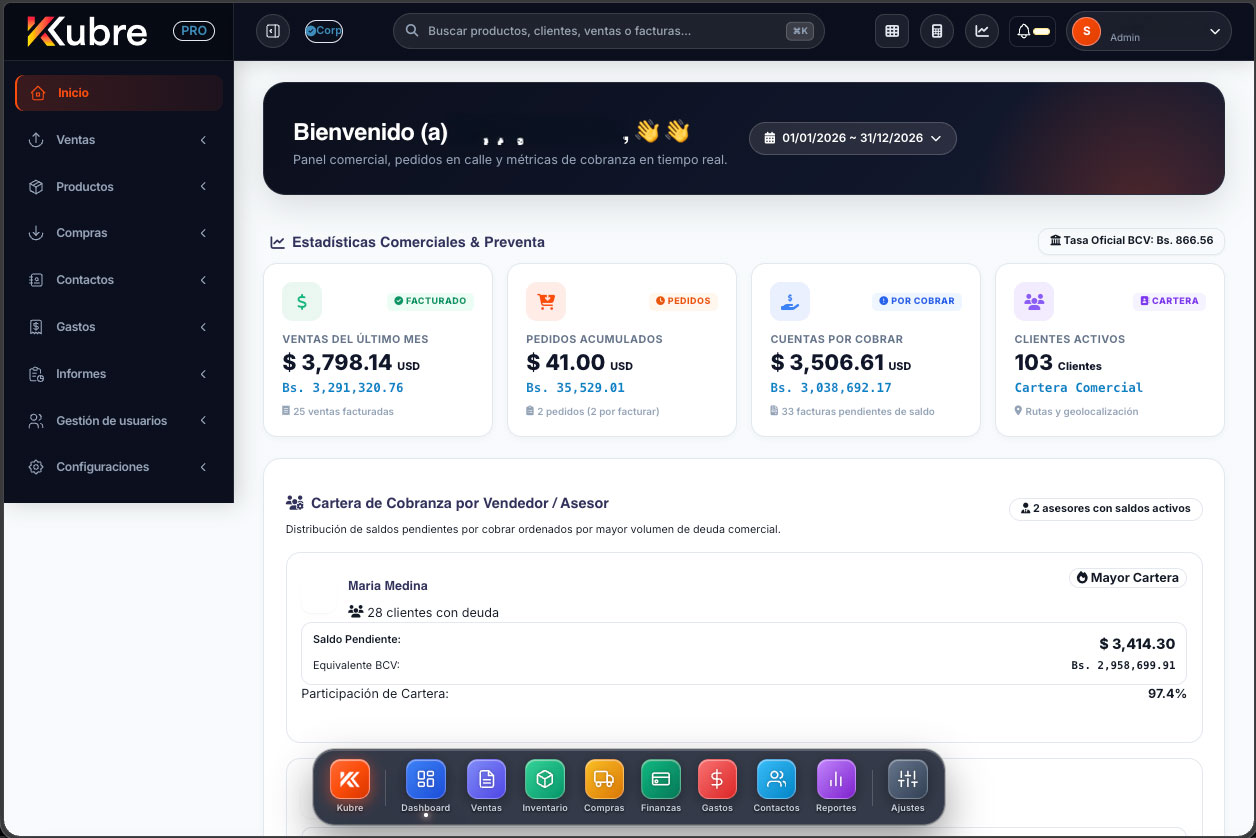Click the Corp verified badge
Image resolution: width=1256 pixels, height=838 pixels.
coord(324,31)
